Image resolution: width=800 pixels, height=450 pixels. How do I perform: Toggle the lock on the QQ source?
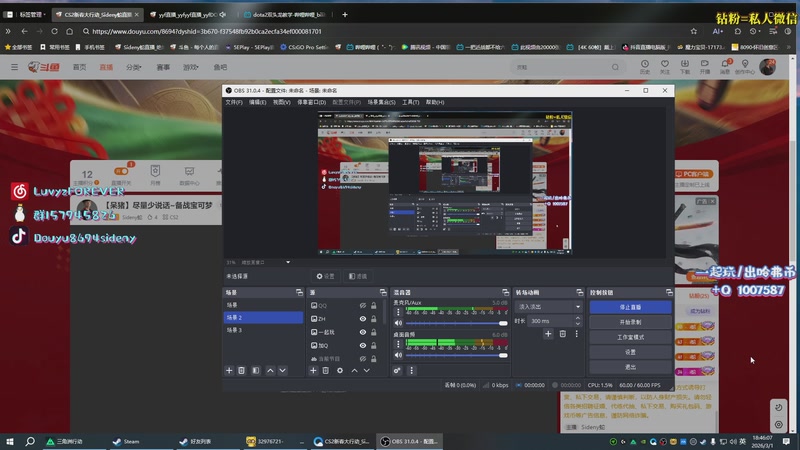(x=373, y=306)
